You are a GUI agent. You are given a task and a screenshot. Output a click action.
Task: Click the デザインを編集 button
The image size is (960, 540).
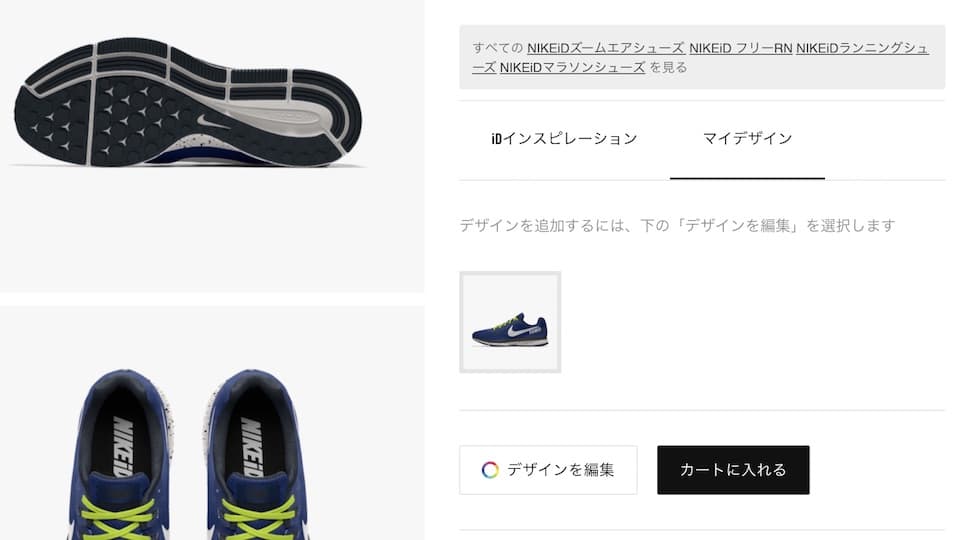(x=548, y=470)
